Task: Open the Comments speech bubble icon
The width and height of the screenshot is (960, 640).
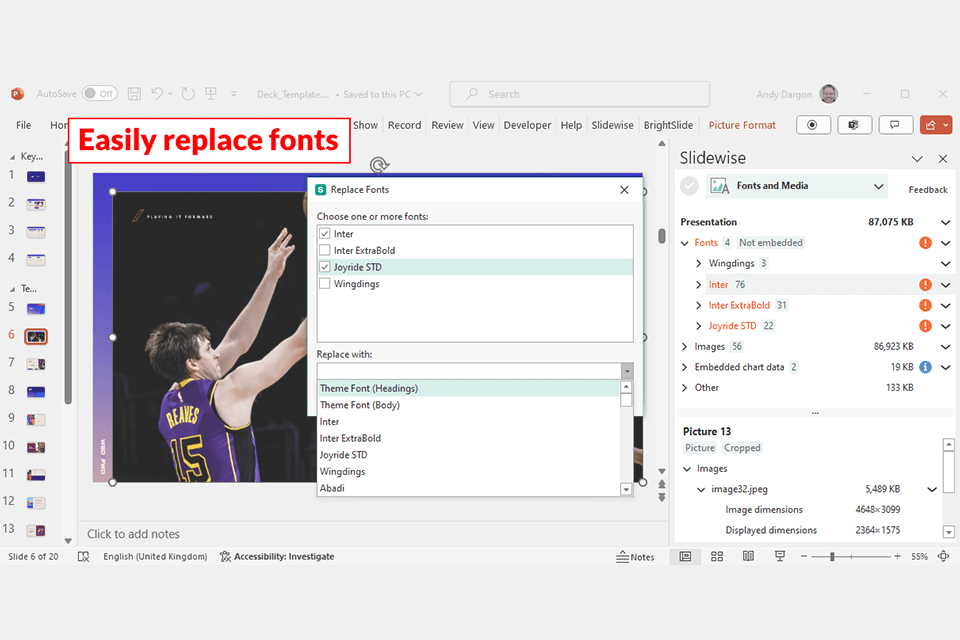Action: (x=896, y=125)
